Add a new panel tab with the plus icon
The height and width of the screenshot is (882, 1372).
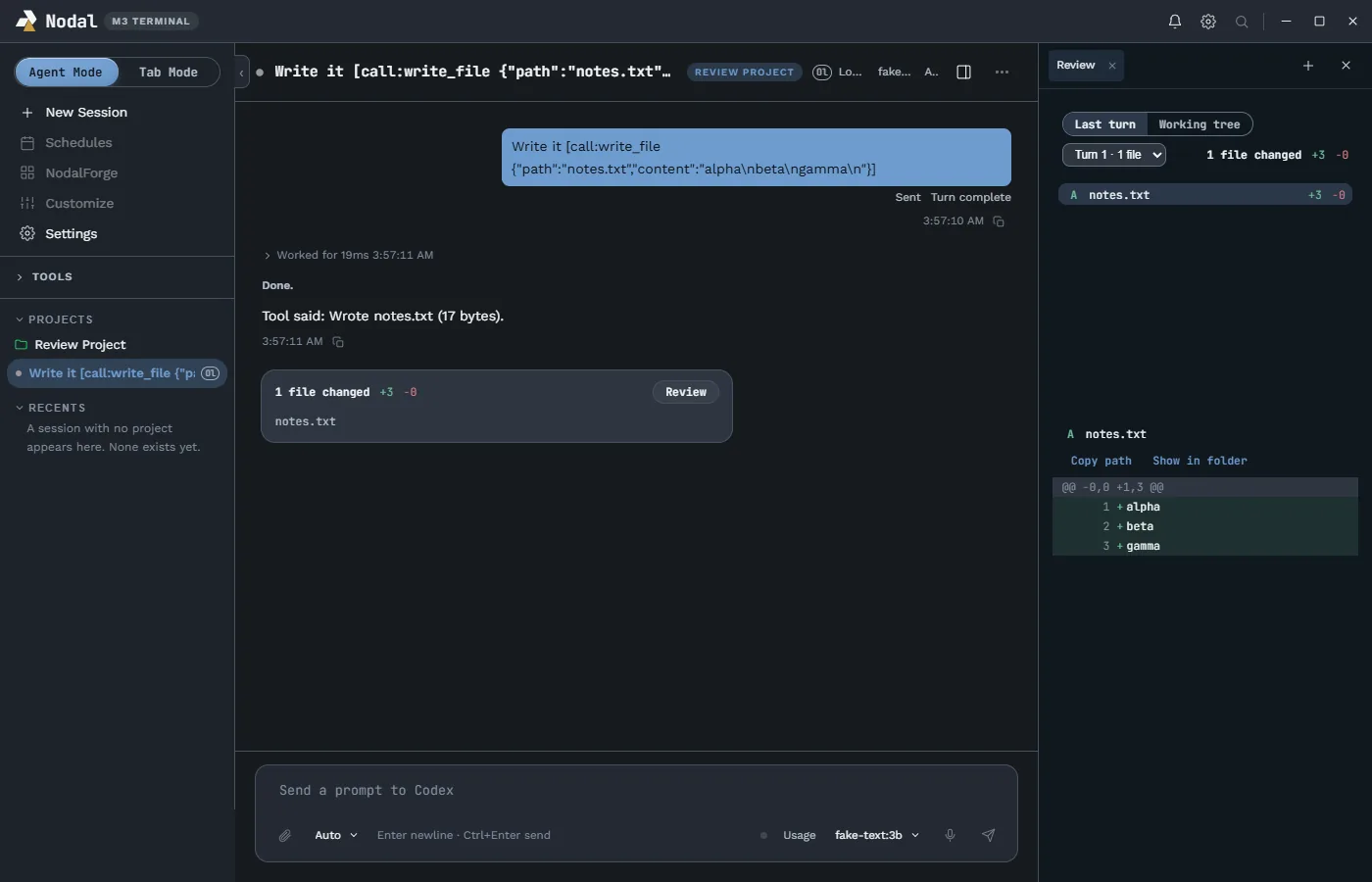click(1308, 66)
